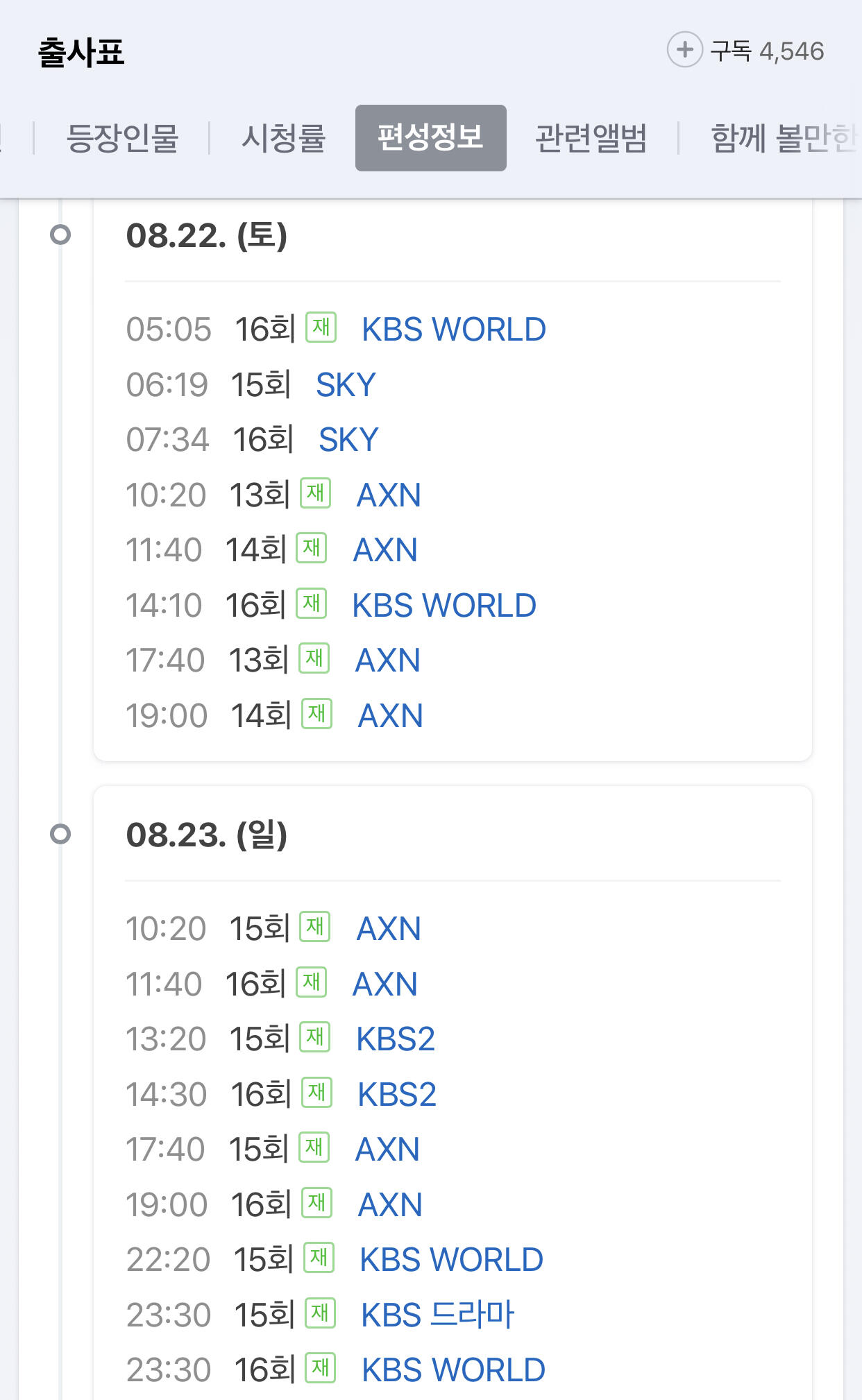This screenshot has height=1400, width=862.
Task: Go to the 함께 볼만한 tab
Action: (x=783, y=137)
